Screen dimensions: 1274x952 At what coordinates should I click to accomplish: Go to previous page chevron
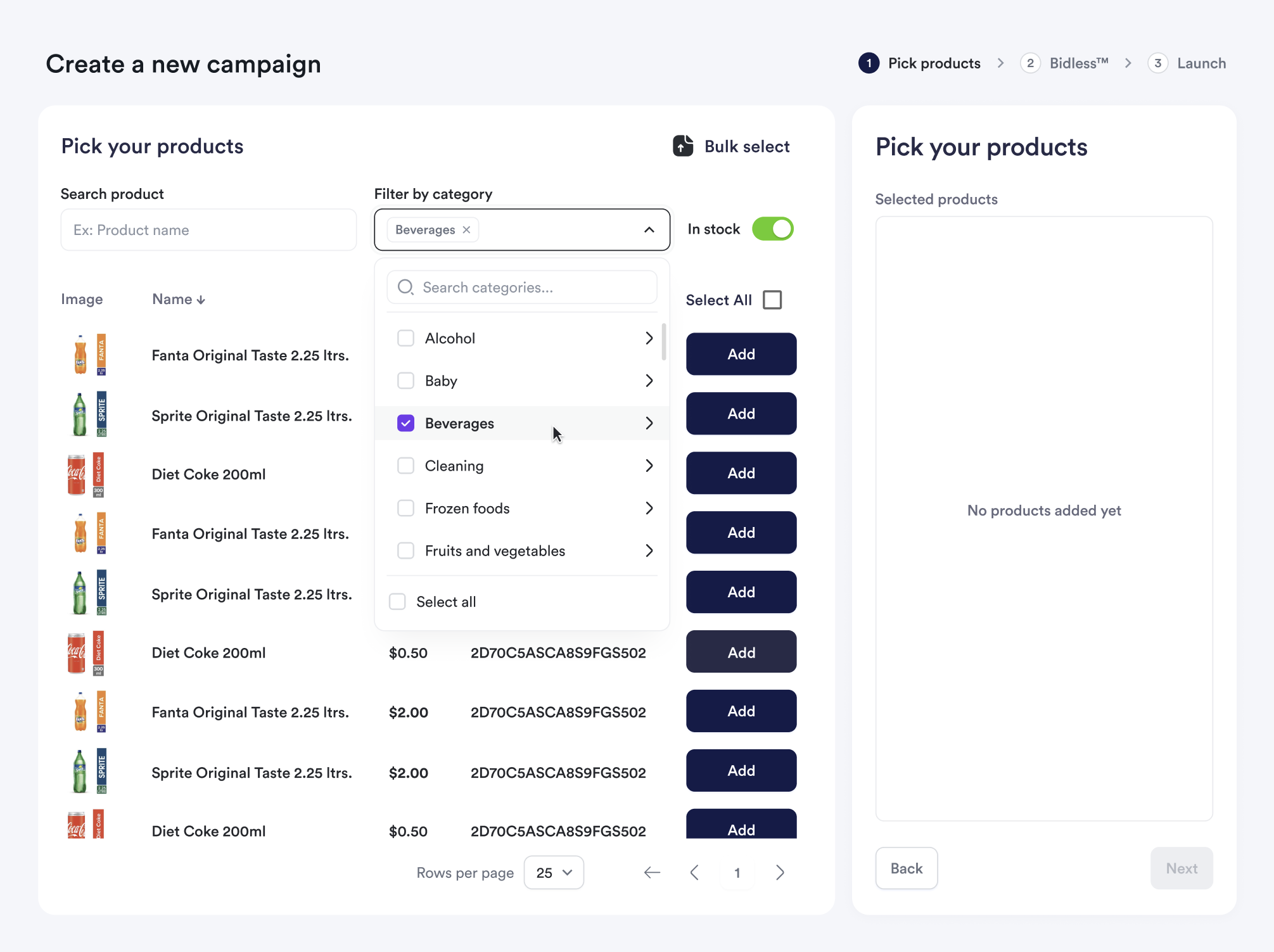click(x=694, y=873)
